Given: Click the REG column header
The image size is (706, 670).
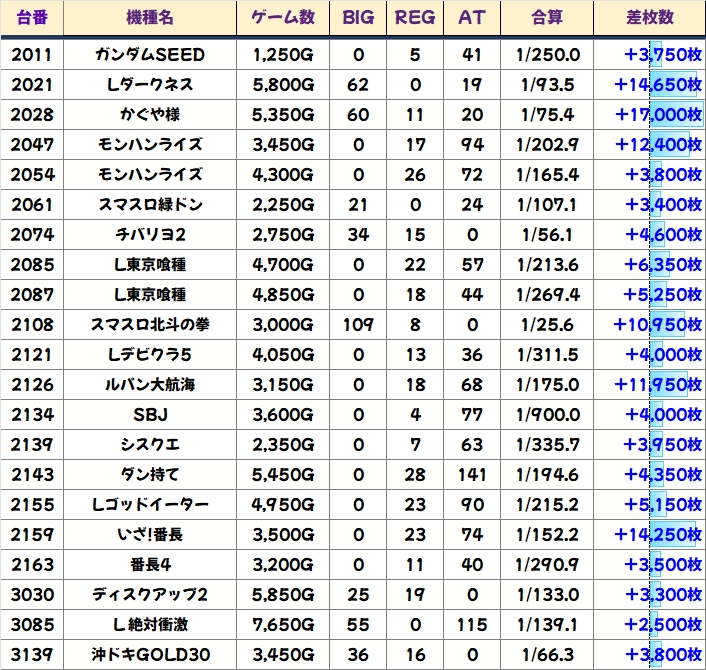Looking at the screenshot, I should click(x=415, y=18).
